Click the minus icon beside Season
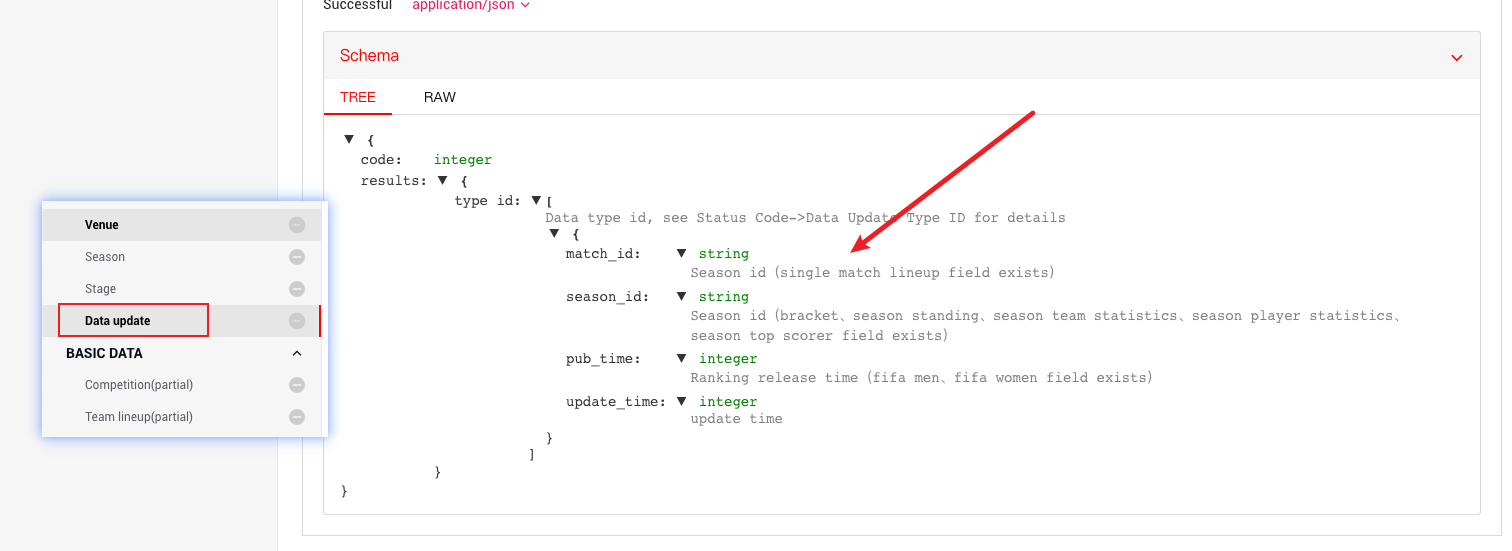 pyautogui.click(x=297, y=257)
